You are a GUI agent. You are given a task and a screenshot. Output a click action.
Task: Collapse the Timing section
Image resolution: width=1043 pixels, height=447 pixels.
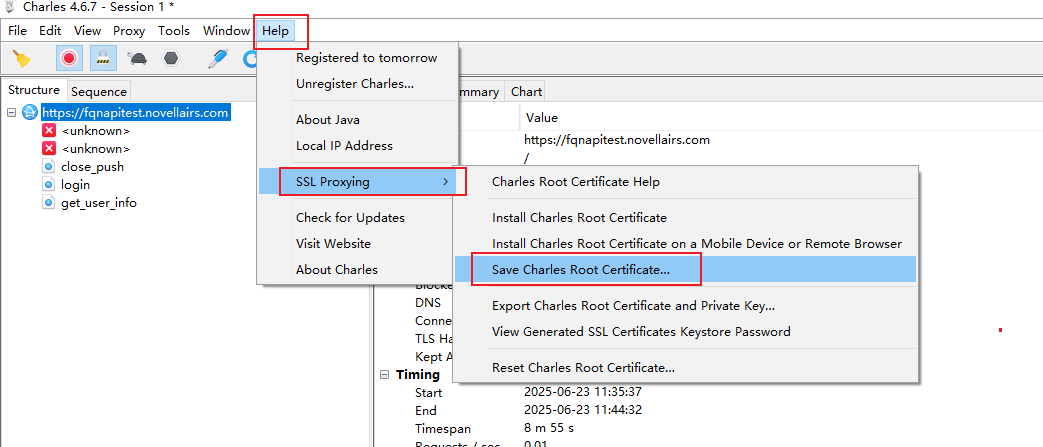point(384,374)
